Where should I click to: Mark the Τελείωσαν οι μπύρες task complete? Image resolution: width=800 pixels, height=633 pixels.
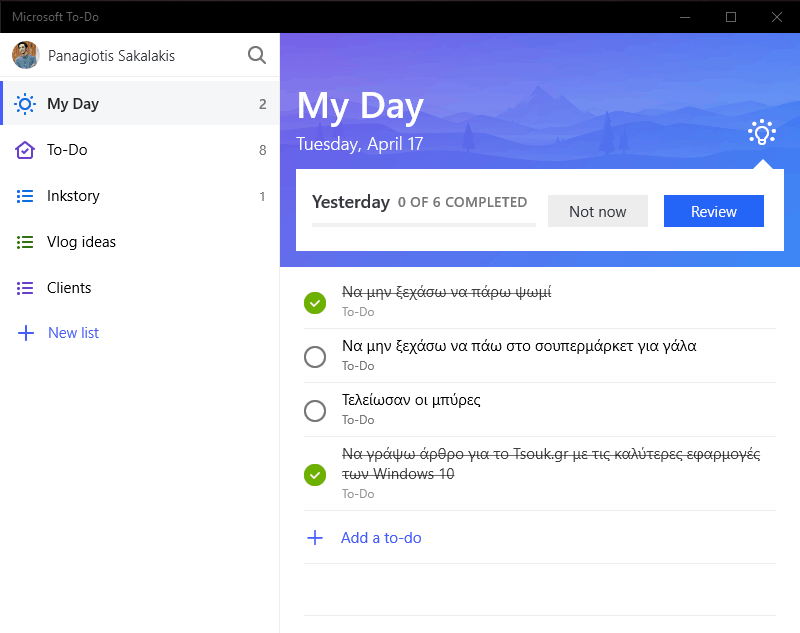pos(315,411)
